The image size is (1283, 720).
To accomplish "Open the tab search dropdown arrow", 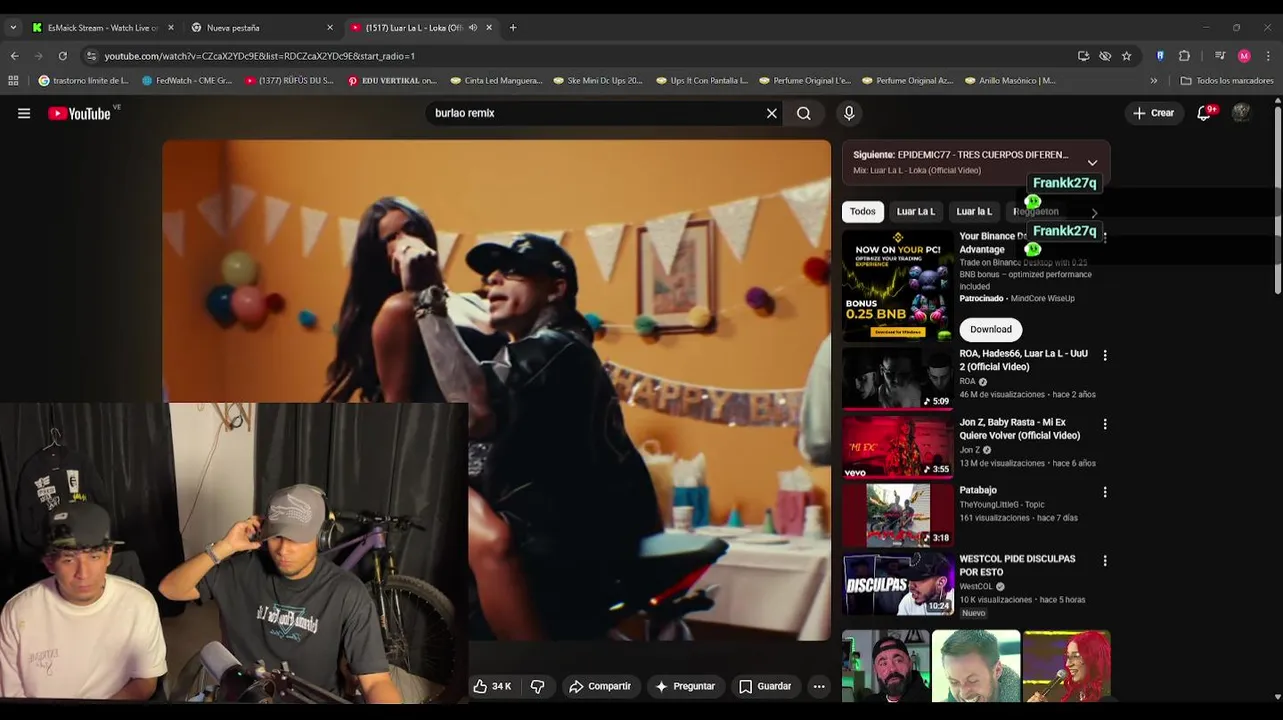I will [13, 28].
